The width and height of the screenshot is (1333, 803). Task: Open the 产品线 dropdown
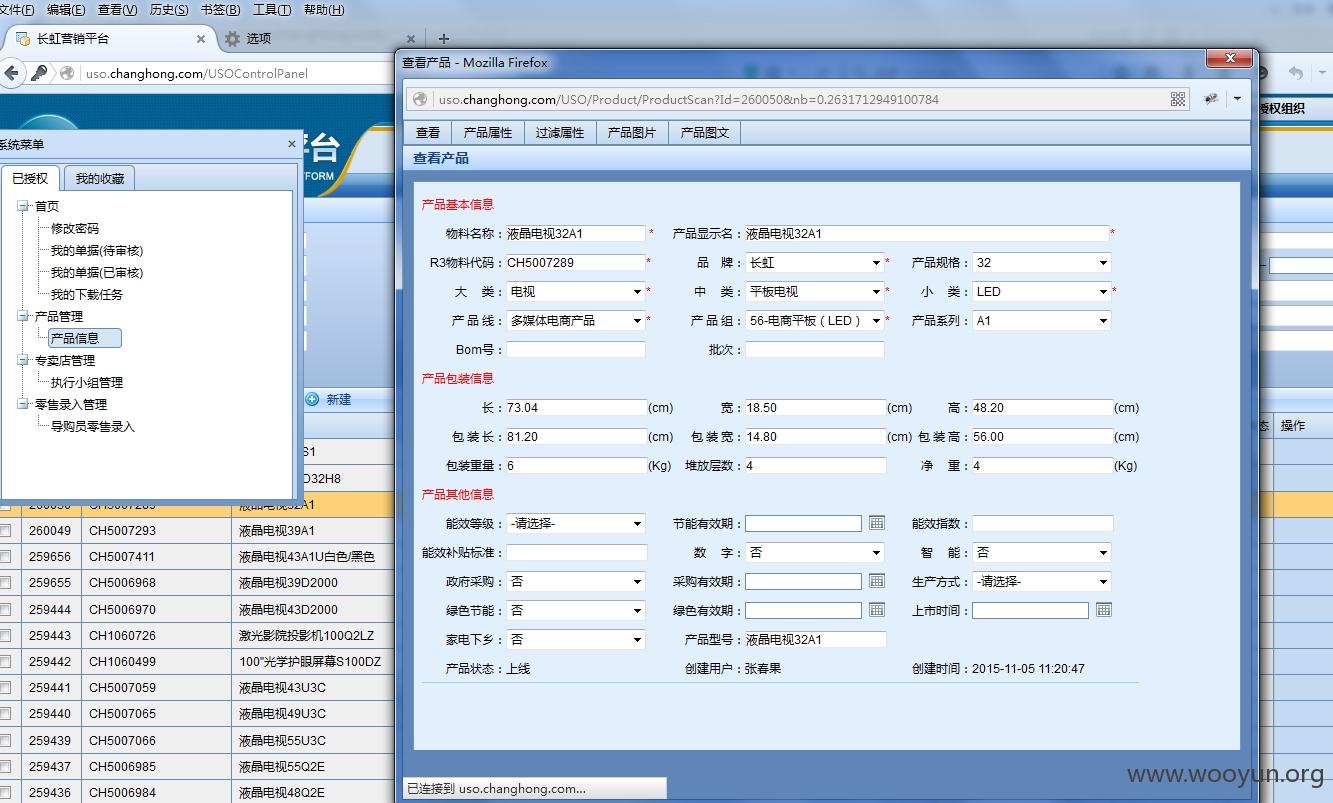coord(575,321)
